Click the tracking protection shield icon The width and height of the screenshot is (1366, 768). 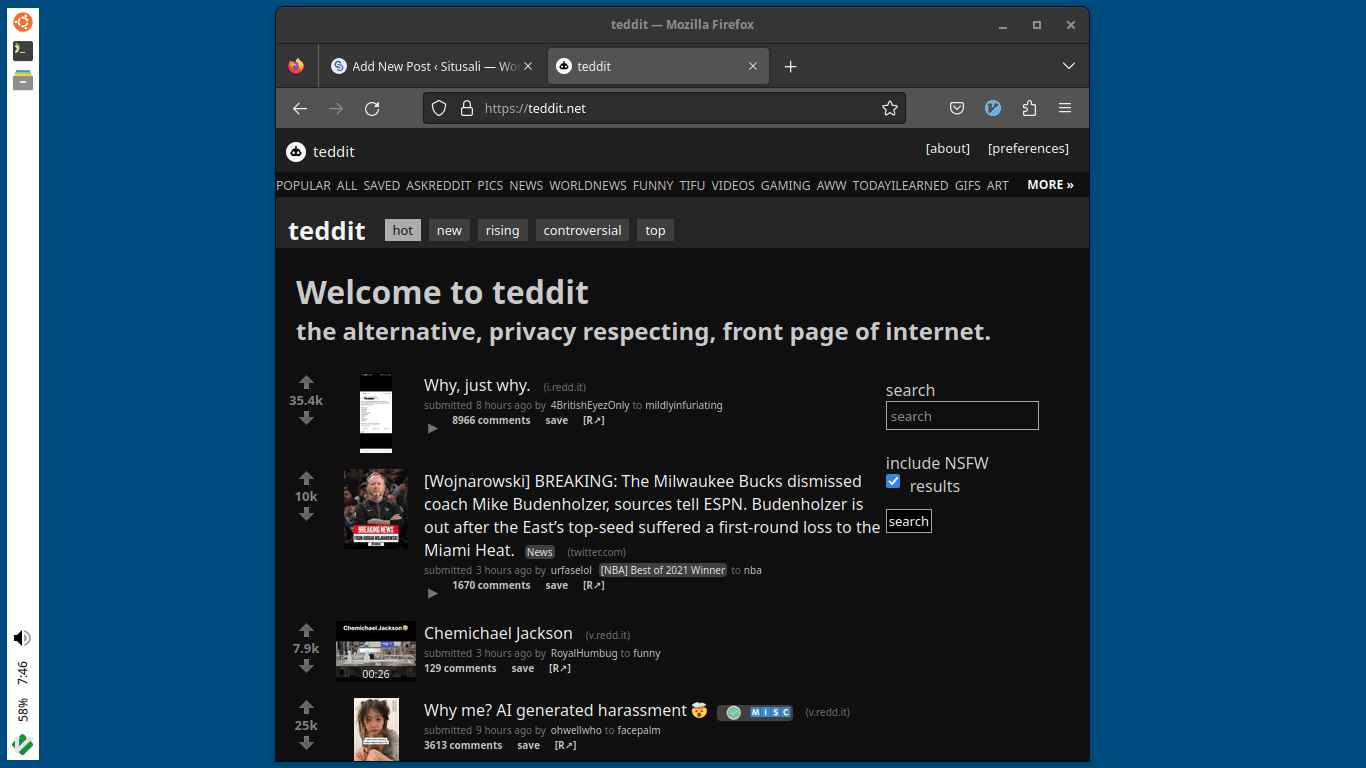438,108
